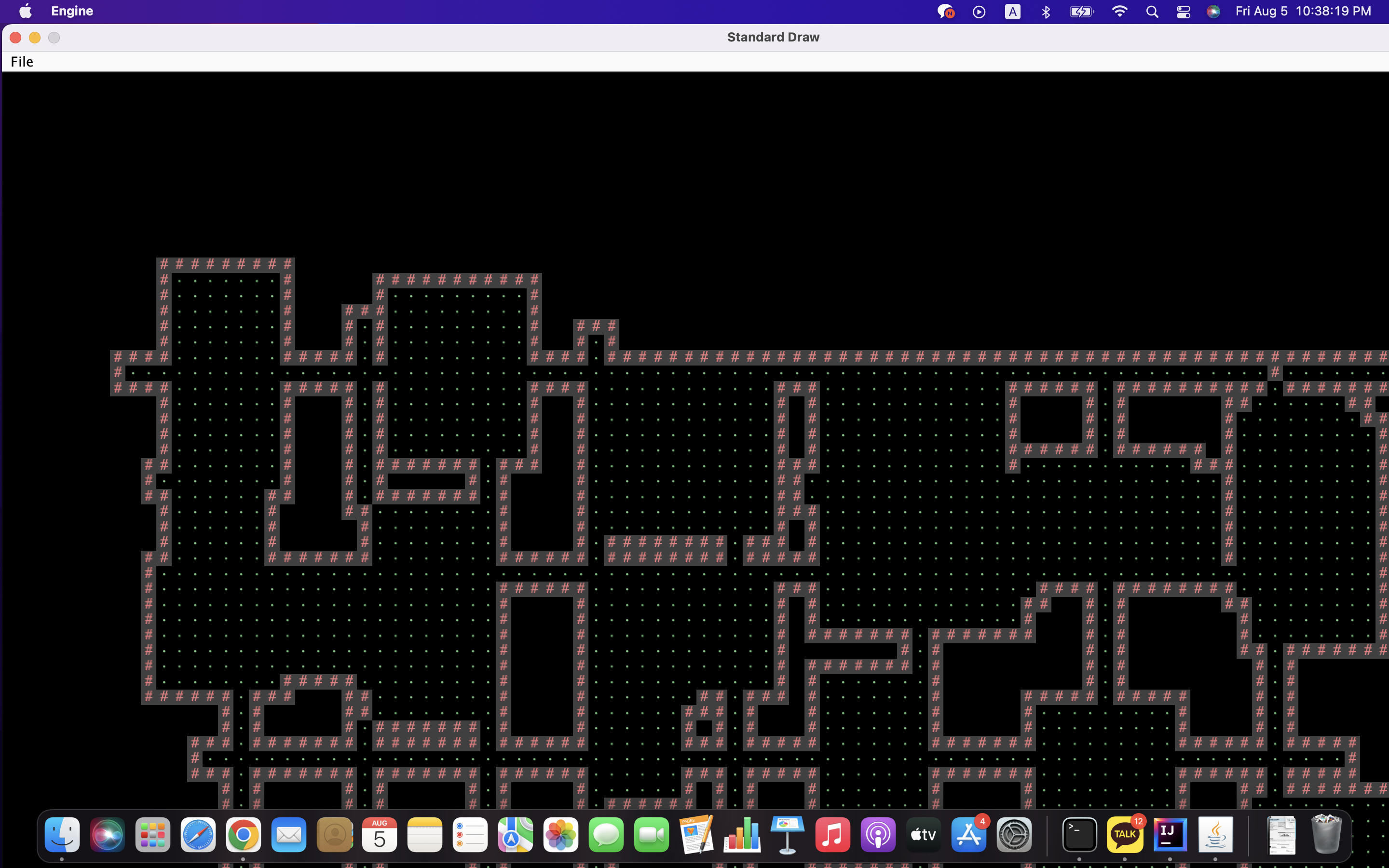Open Terminal from the dock
Screen dimensions: 1389x868
(1079, 834)
